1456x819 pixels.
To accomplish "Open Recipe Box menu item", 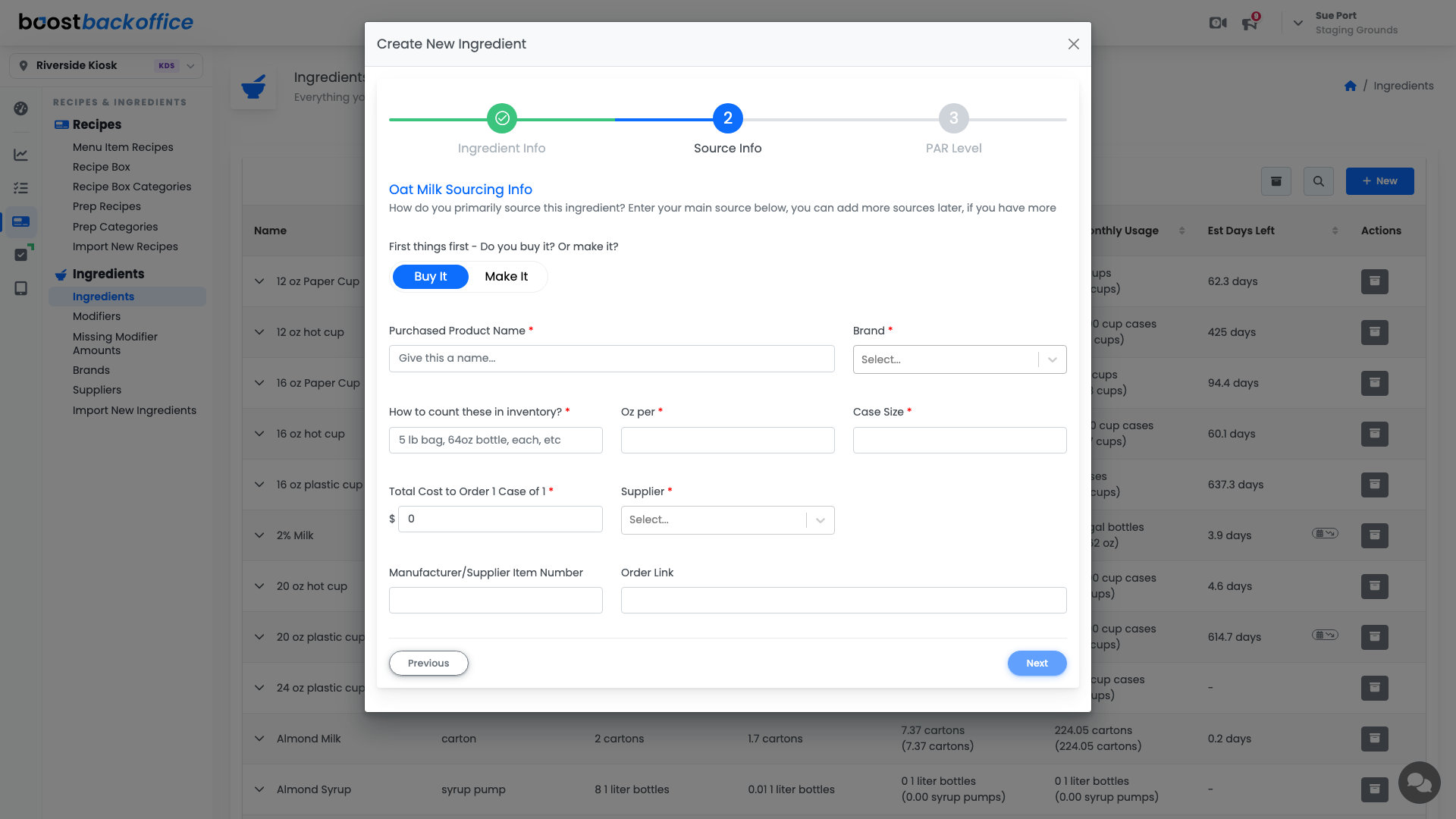I will 102,167.
